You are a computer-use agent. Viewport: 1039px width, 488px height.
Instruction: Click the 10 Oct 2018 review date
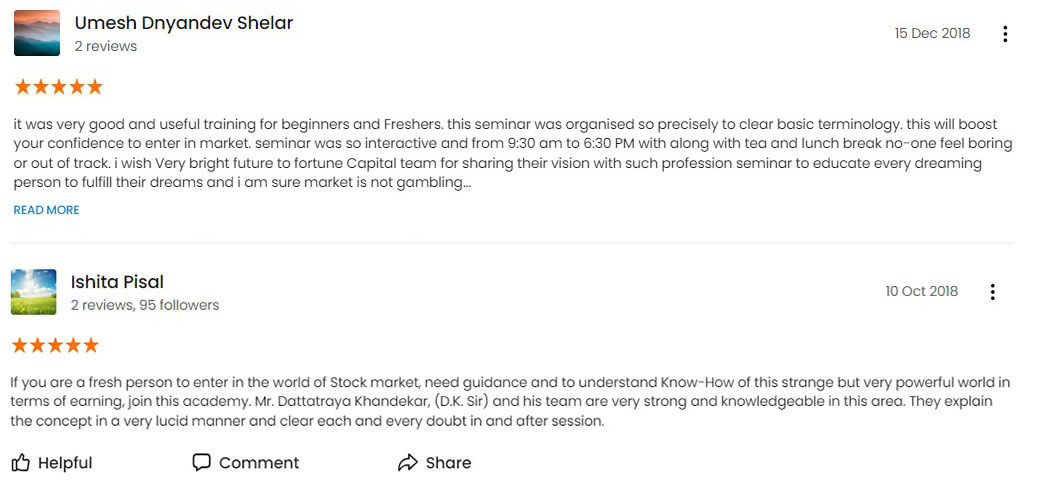922,291
